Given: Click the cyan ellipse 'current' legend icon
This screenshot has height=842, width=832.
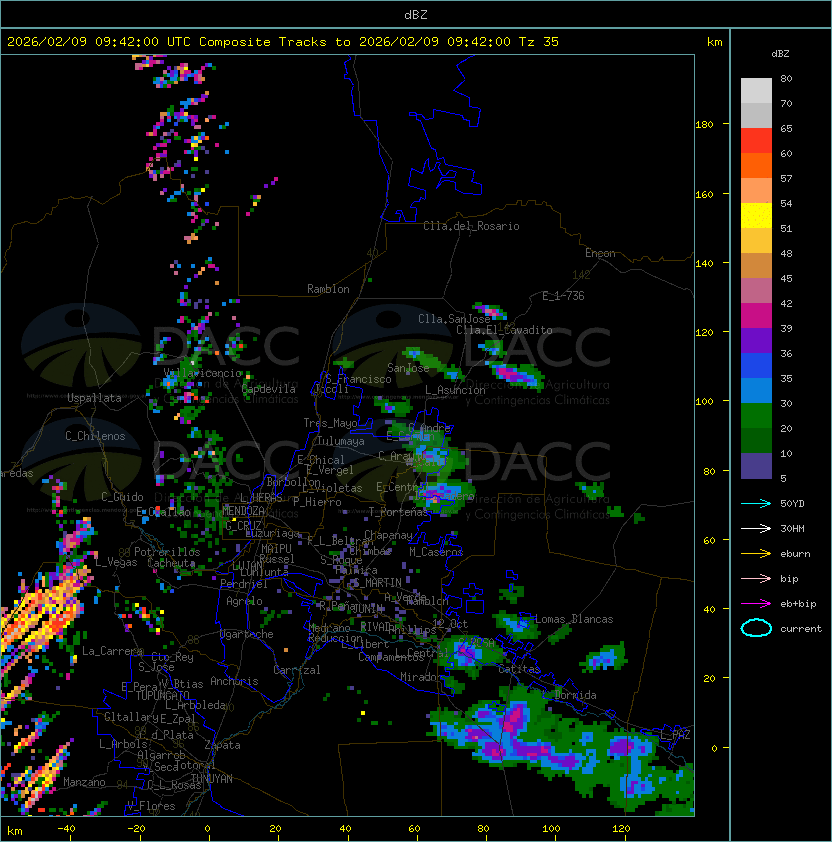Looking at the screenshot, I should point(756,628).
